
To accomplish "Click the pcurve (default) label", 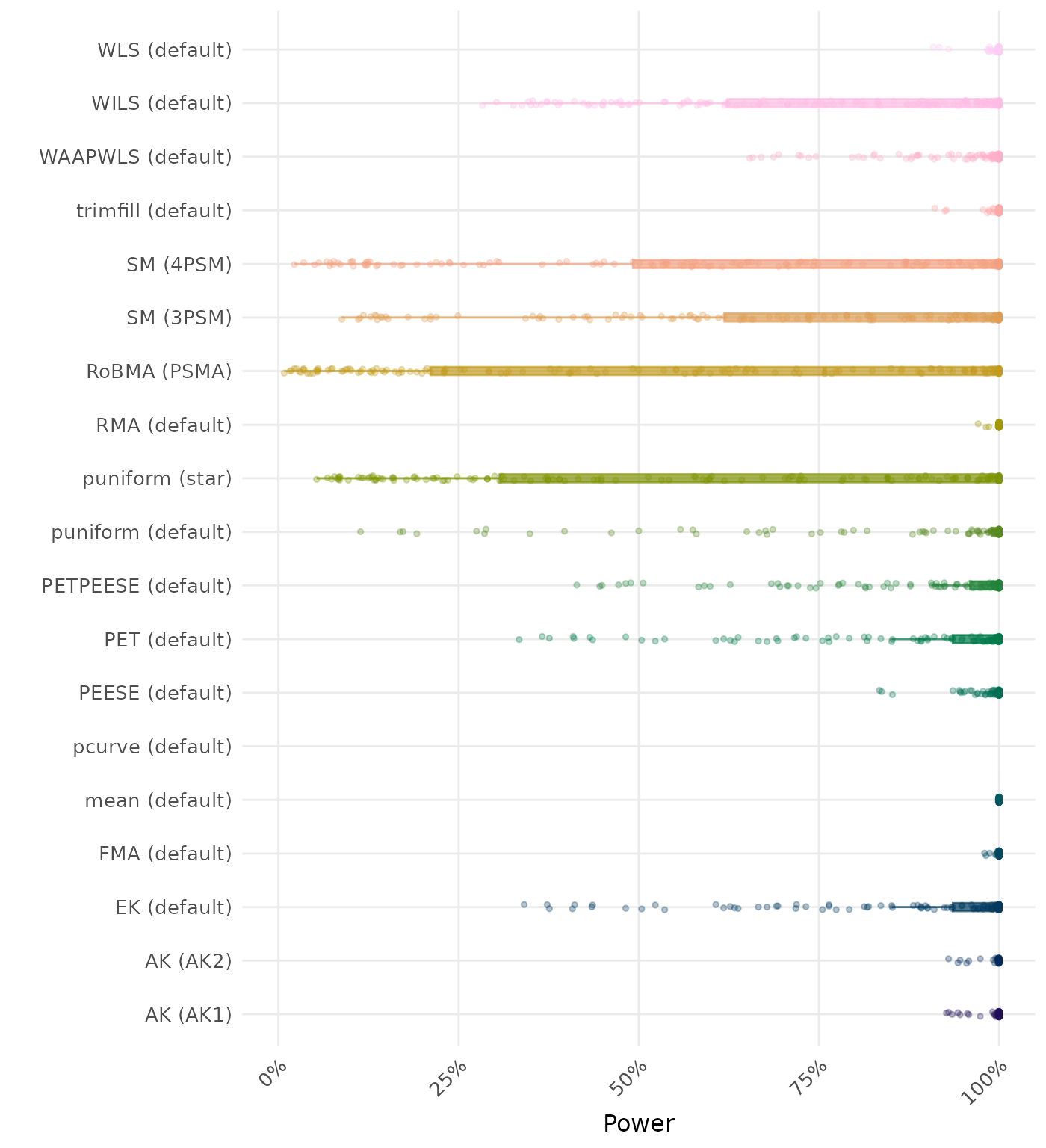I will click(152, 747).
